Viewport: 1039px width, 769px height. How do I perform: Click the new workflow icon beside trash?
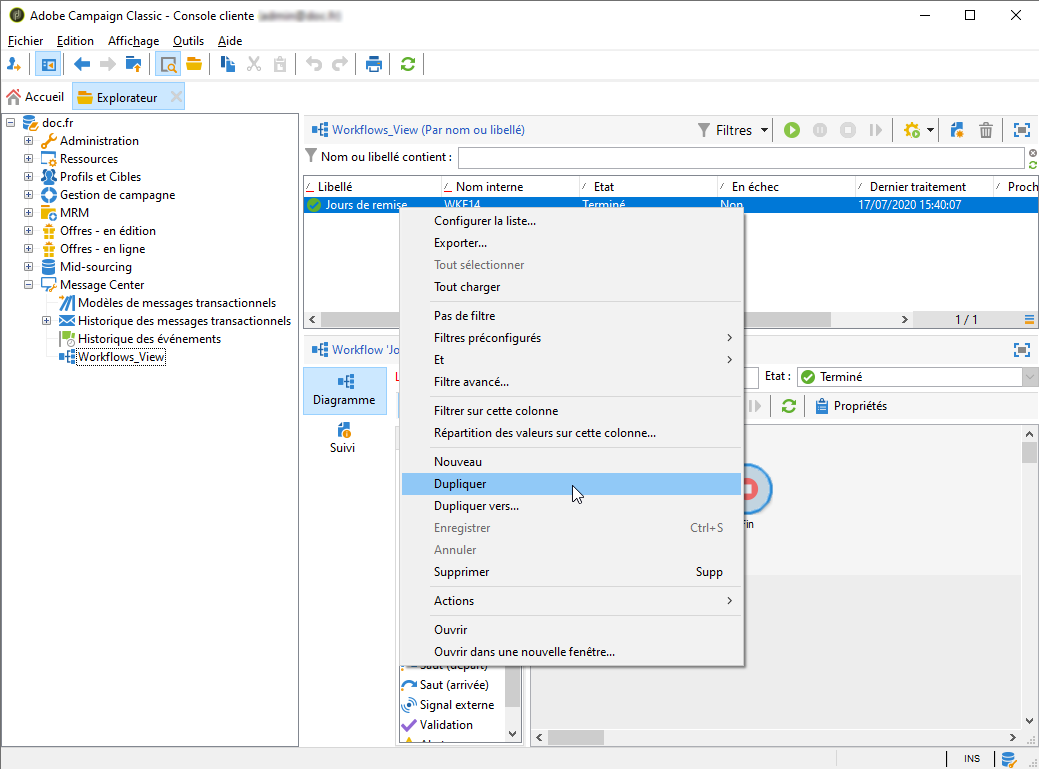coord(957,130)
